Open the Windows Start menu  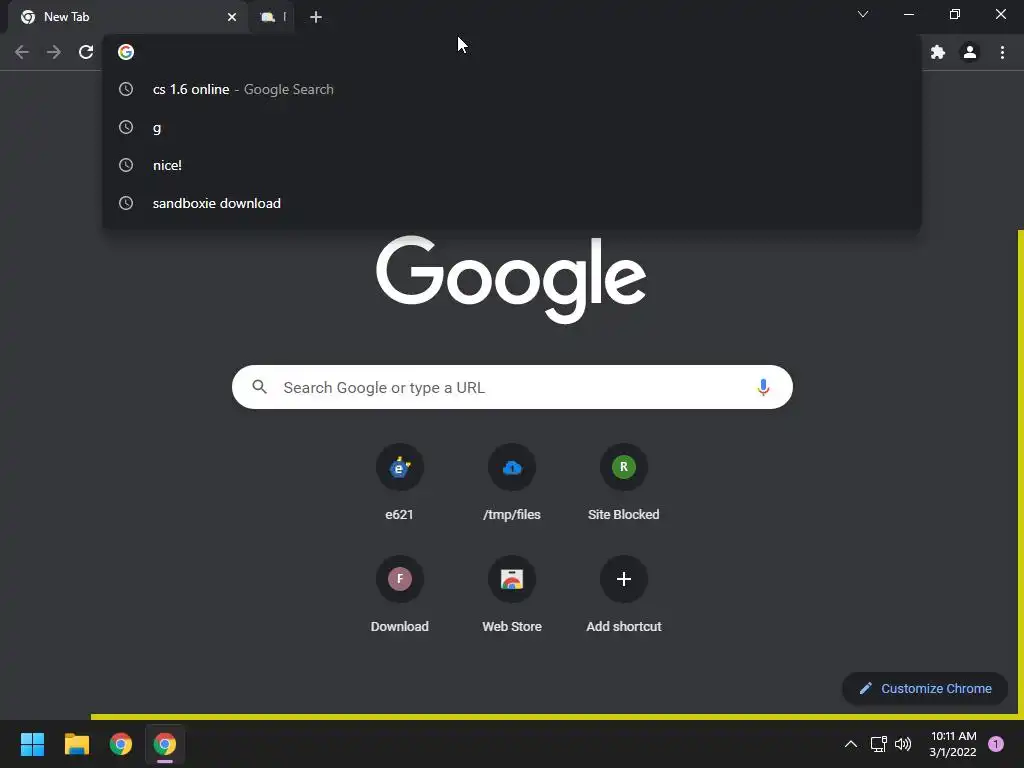[33, 744]
